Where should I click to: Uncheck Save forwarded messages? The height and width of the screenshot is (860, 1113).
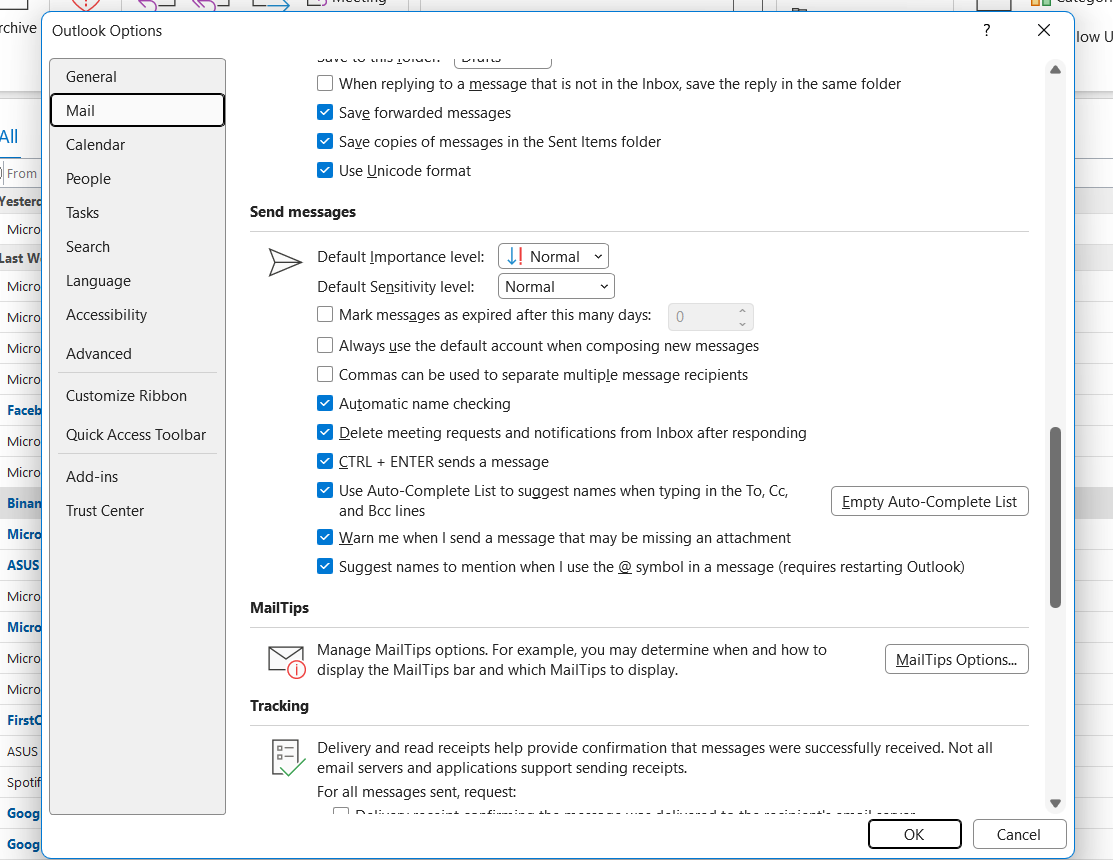pyautogui.click(x=325, y=113)
